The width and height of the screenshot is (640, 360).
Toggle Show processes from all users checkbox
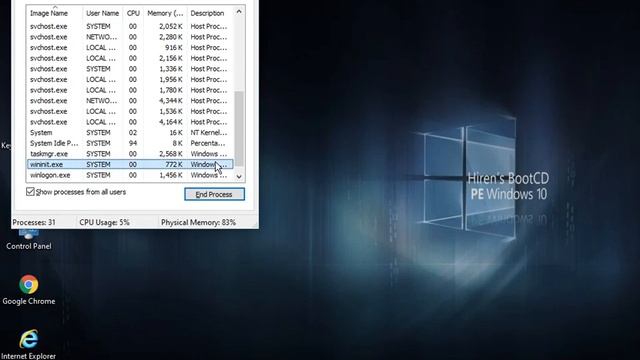[x=30, y=192]
